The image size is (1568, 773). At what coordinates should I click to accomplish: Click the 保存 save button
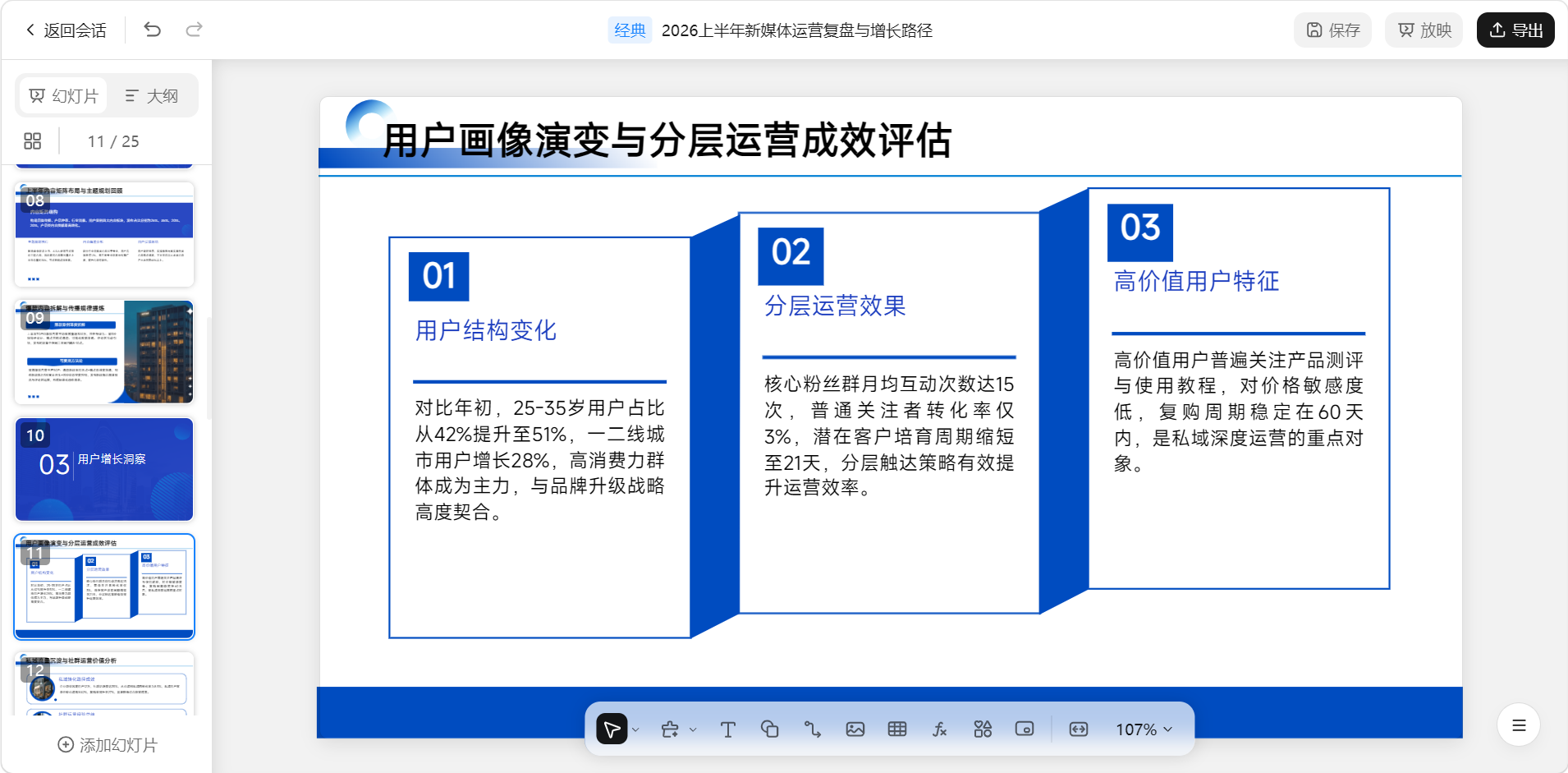1333,30
